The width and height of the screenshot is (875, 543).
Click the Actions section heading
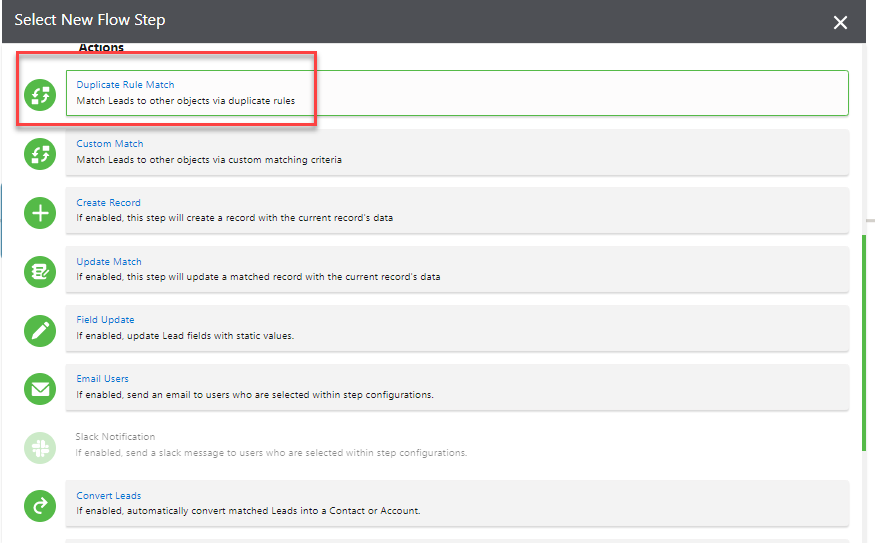(101, 48)
